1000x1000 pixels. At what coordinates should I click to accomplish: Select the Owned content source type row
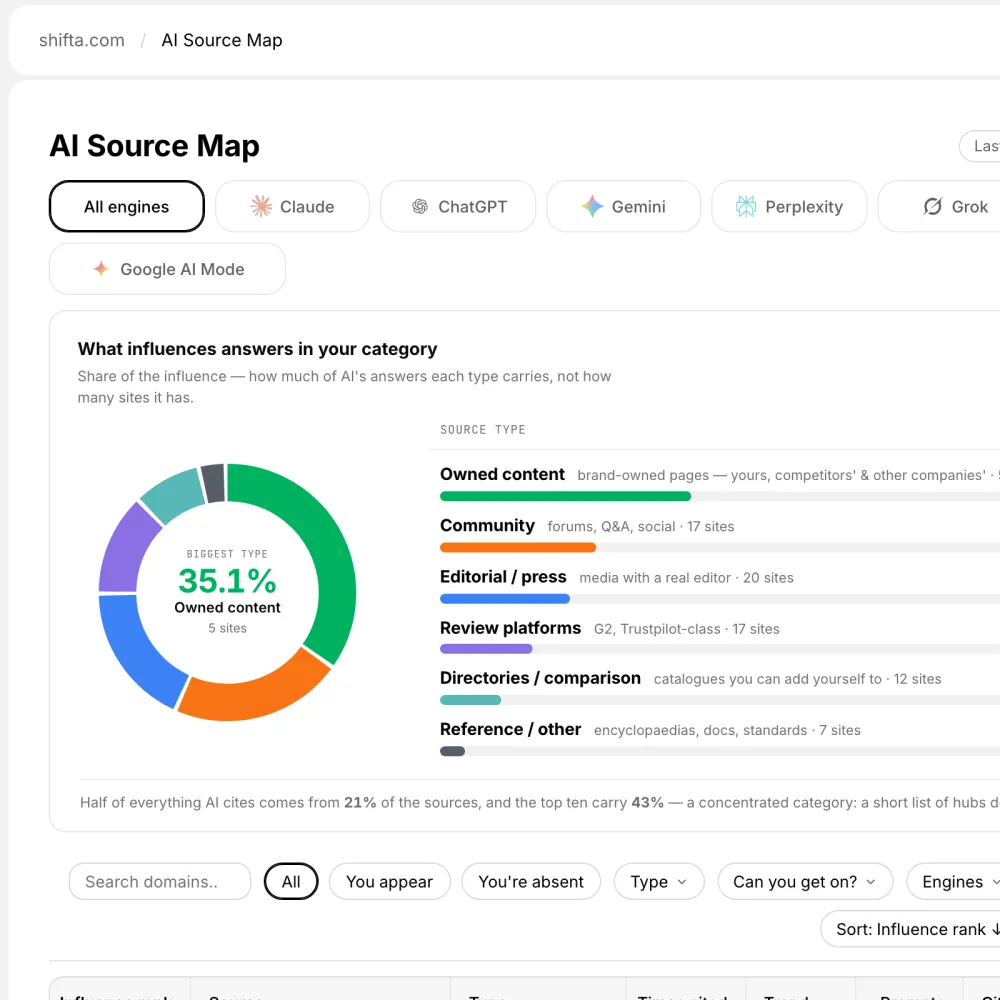pos(719,483)
